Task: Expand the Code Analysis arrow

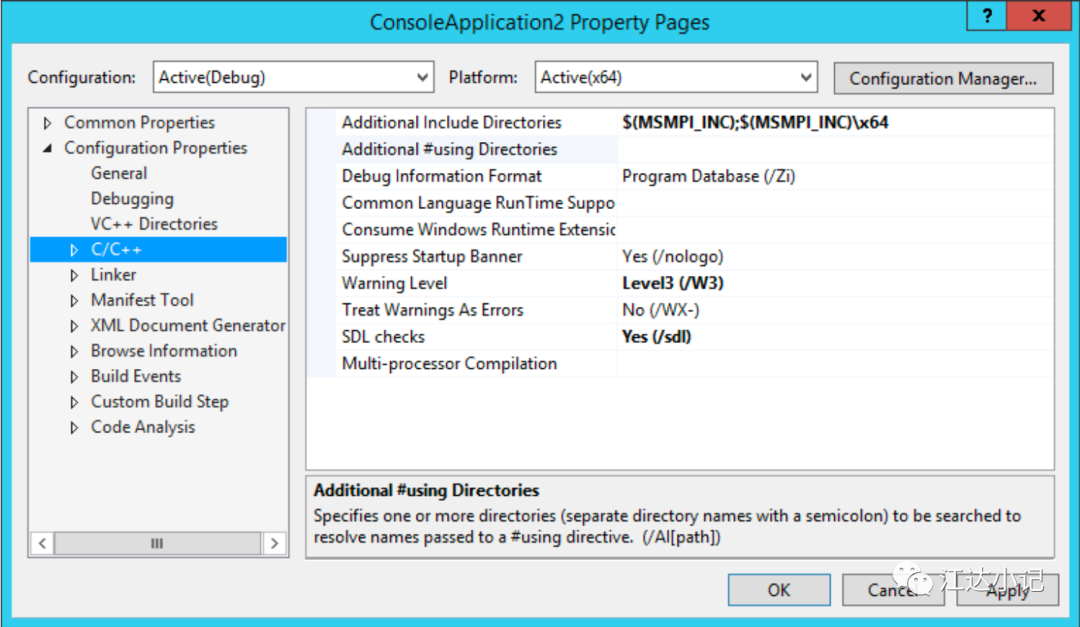Action: (74, 428)
